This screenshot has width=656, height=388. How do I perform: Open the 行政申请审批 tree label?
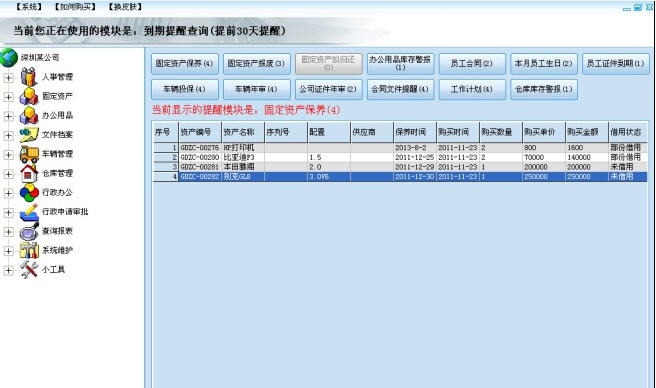pyautogui.click(x=65, y=212)
